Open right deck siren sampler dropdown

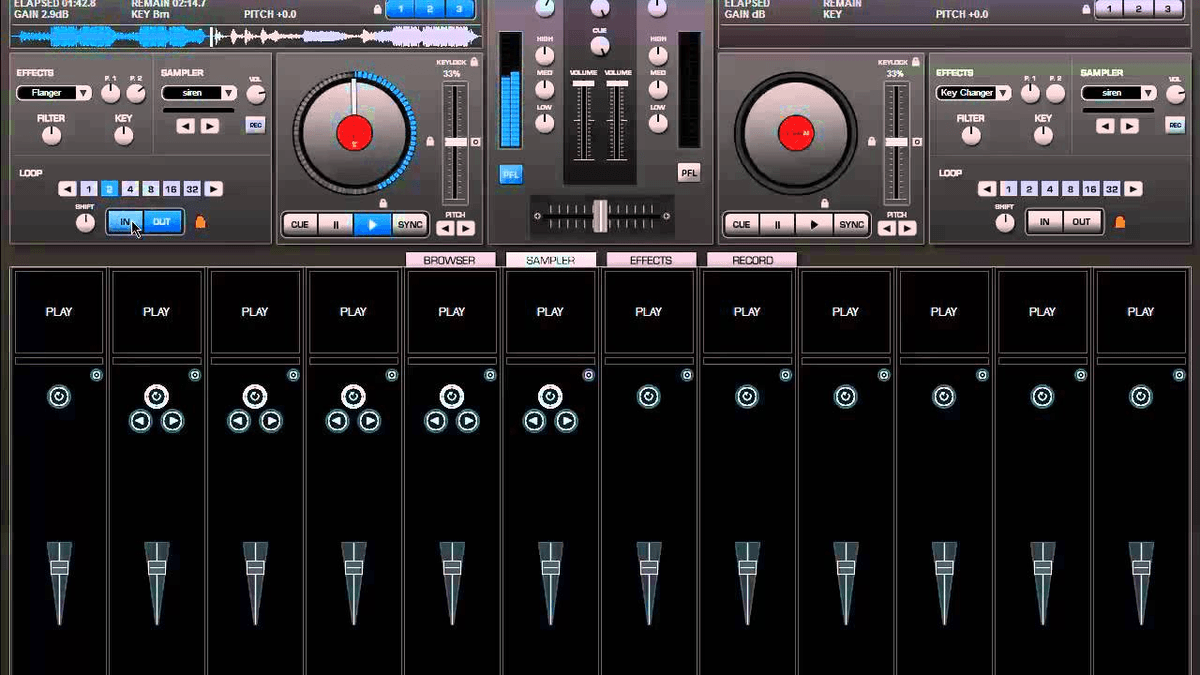1119,93
